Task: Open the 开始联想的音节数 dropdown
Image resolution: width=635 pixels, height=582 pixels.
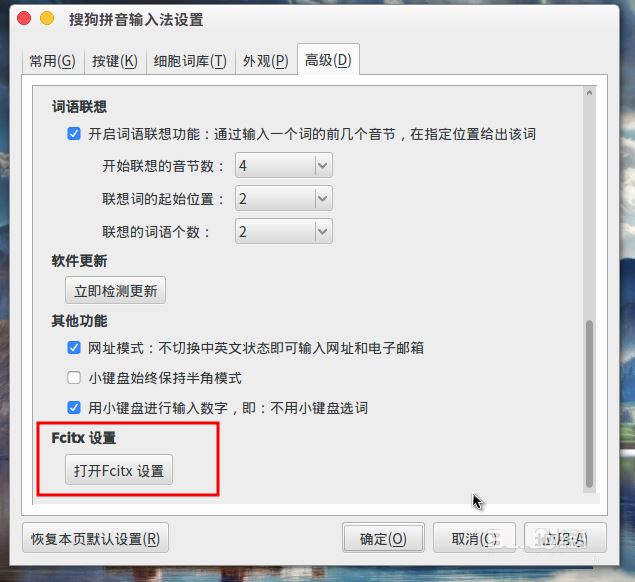Action: click(x=283, y=165)
